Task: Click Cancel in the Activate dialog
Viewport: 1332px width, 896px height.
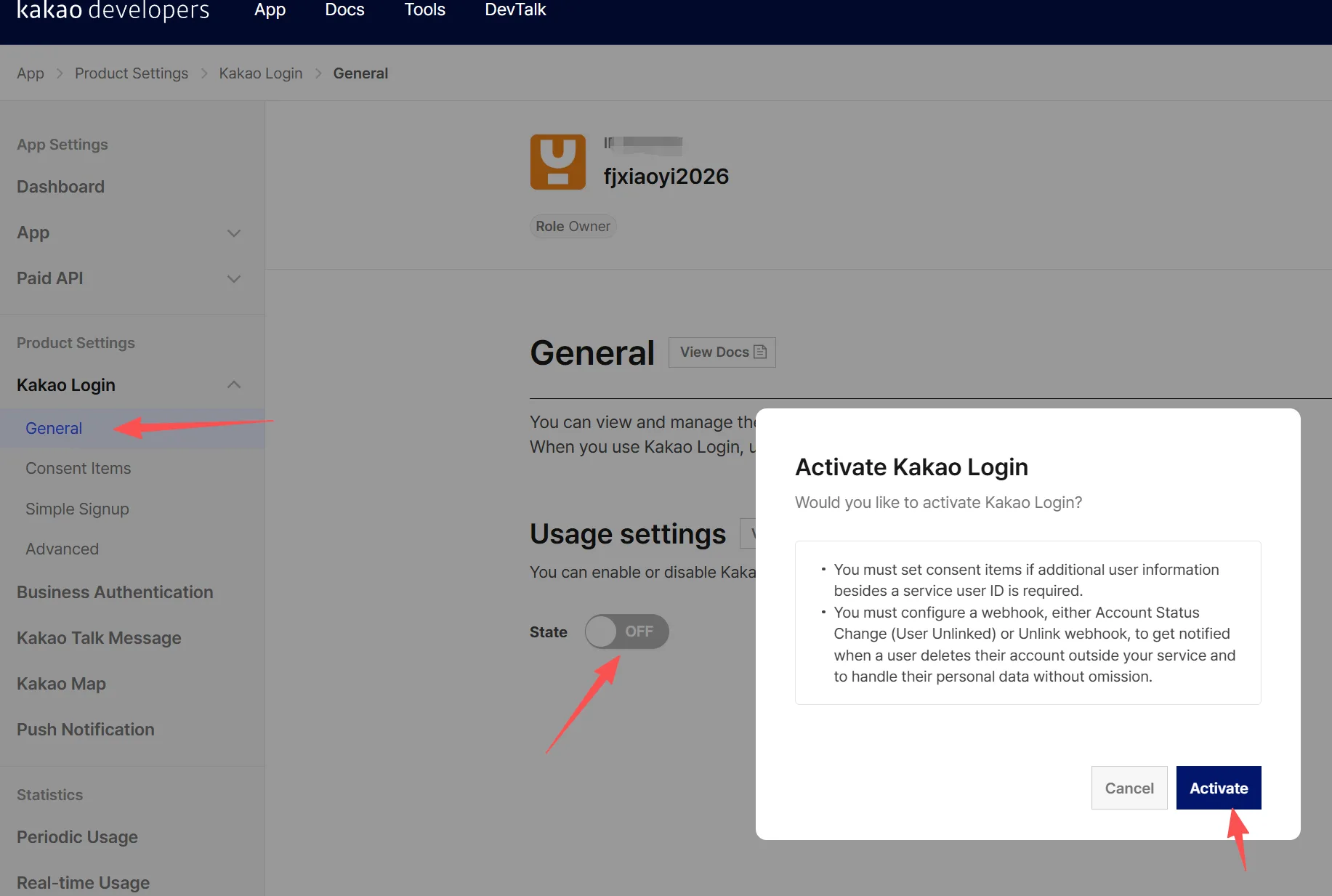Action: (1129, 788)
